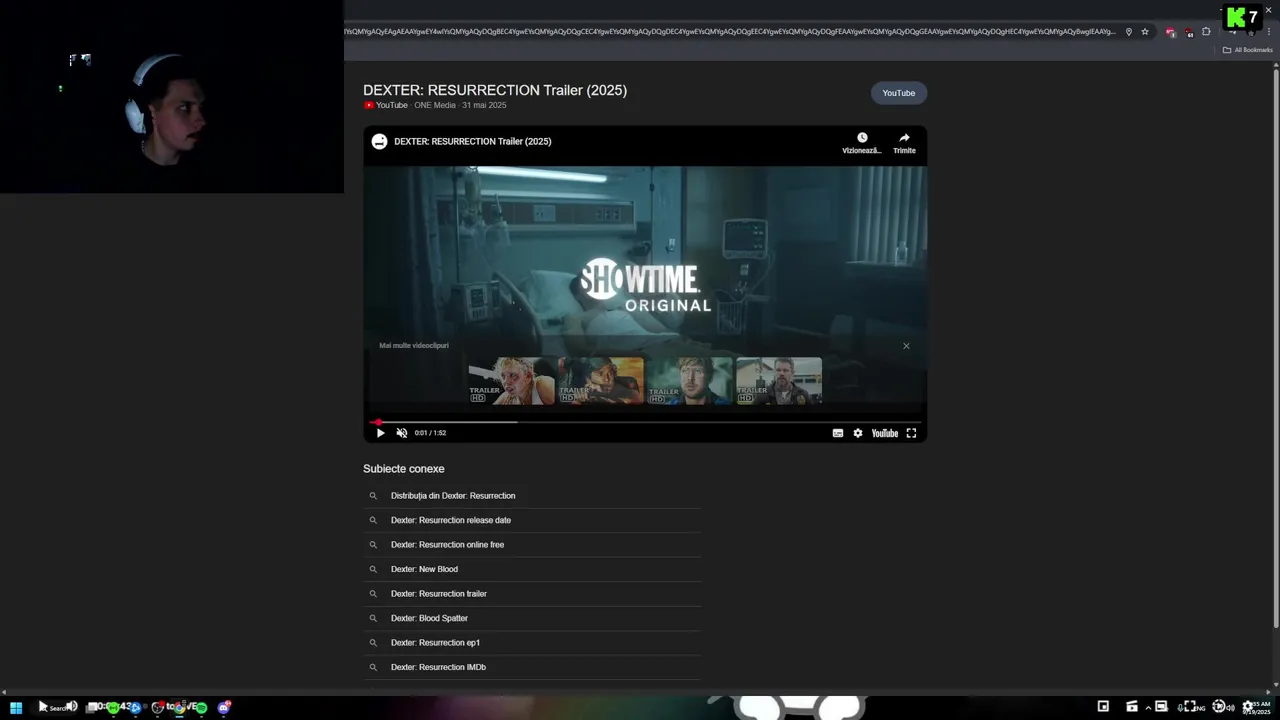Click the page vertical scrollbar
1280x720 pixels.
pos(1275,350)
